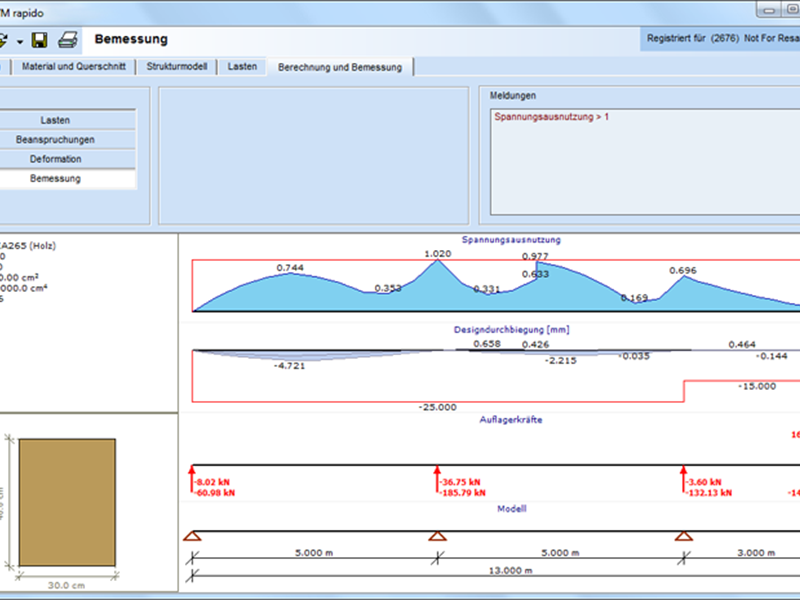The height and width of the screenshot is (600, 800).
Task: Switch to Material und Querschnitt tab
Action: (x=75, y=67)
